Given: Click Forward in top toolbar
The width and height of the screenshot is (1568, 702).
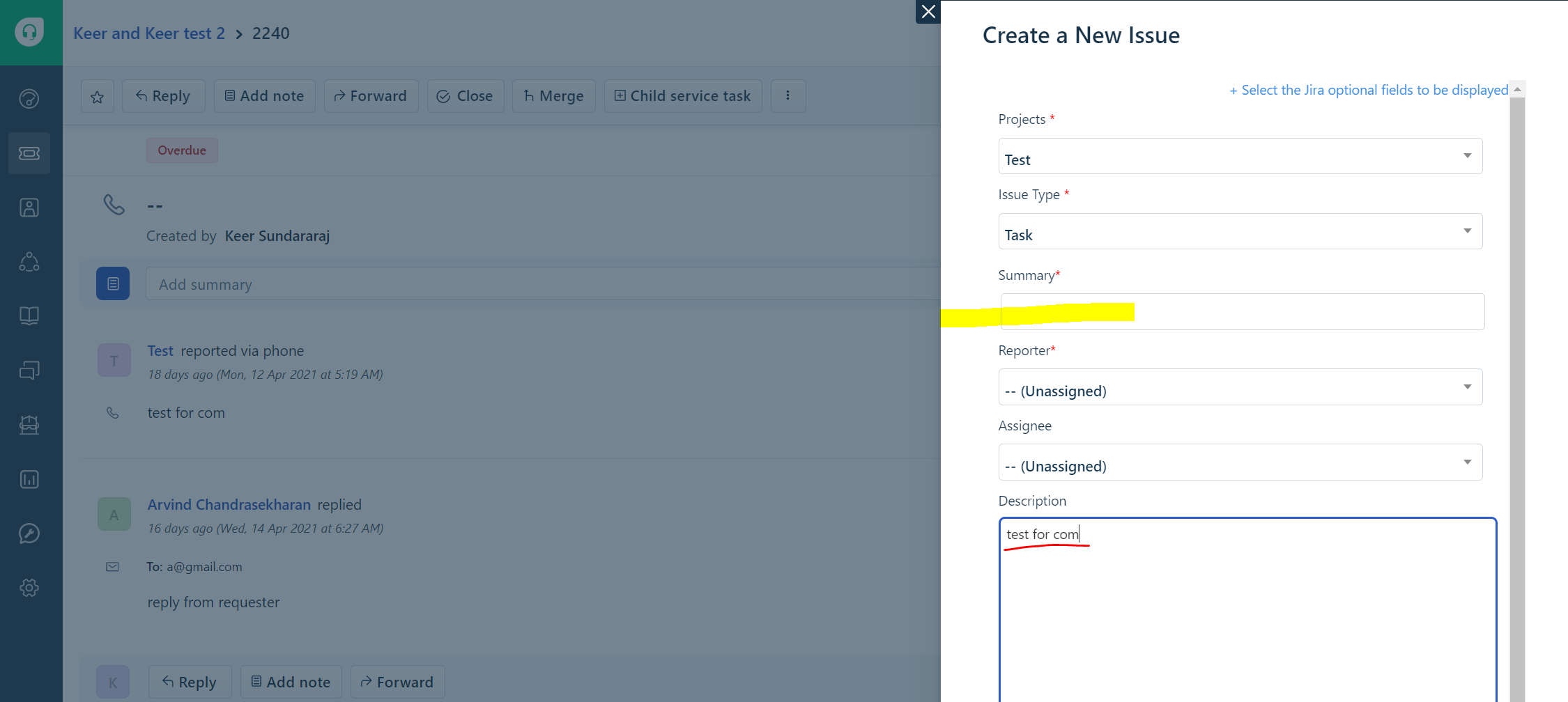Looking at the screenshot, I should [x=371, y=96].
